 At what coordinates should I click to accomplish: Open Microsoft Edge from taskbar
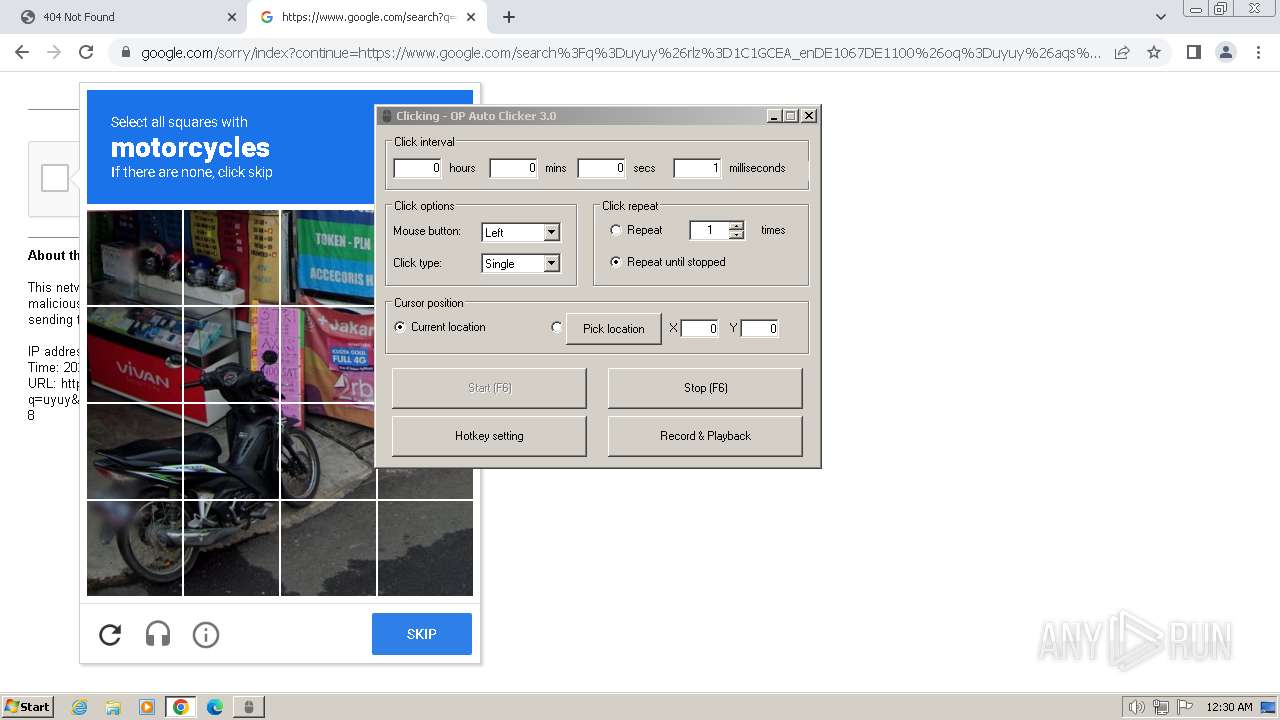[215, 707]
